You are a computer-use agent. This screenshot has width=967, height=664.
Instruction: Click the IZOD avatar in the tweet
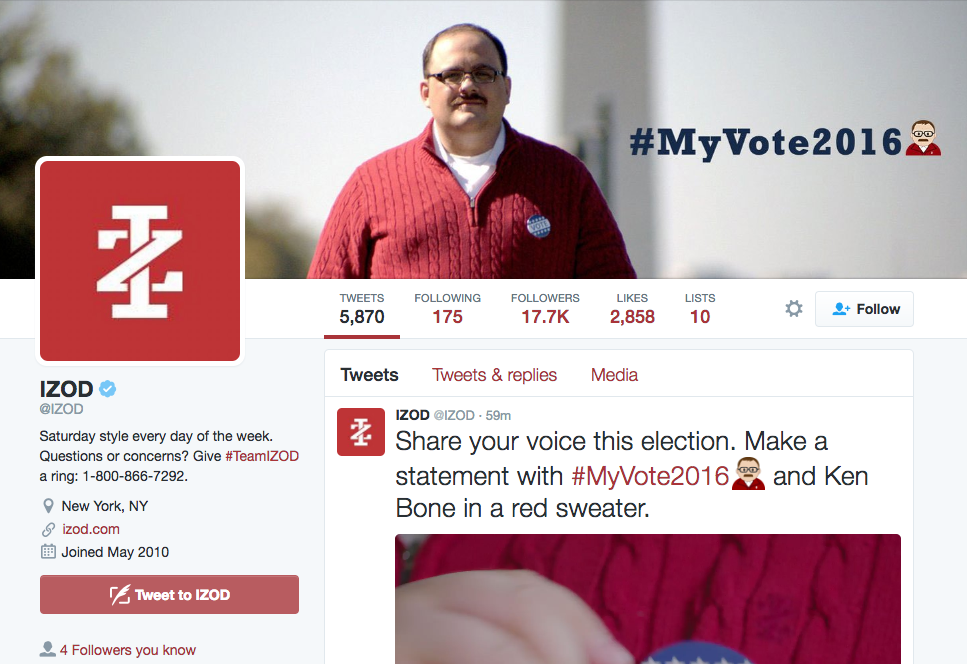click(x=361, y=432)
